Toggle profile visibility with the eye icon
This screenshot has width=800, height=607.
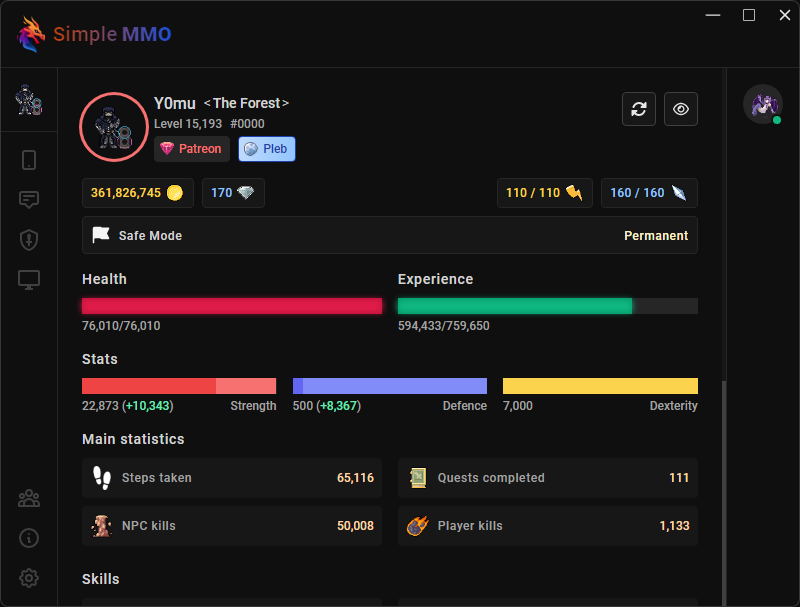point(681,109)
